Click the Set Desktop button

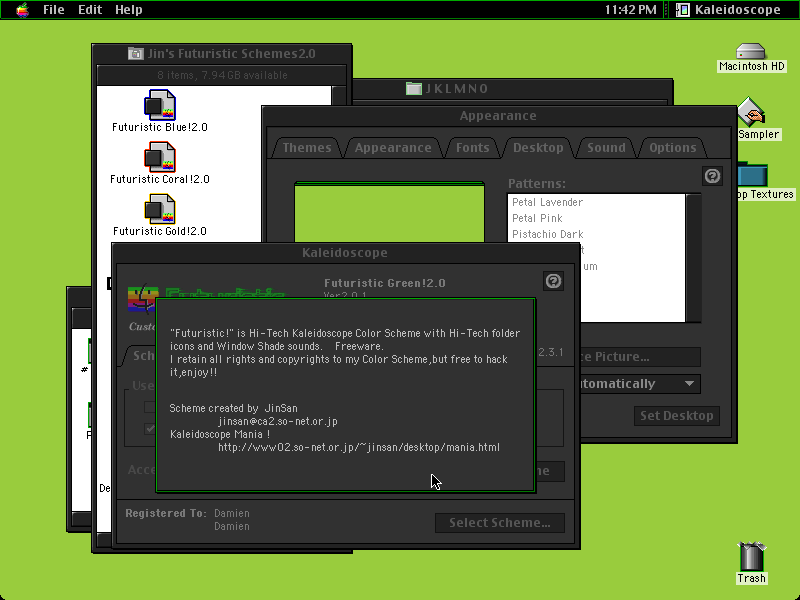[677, 416]
